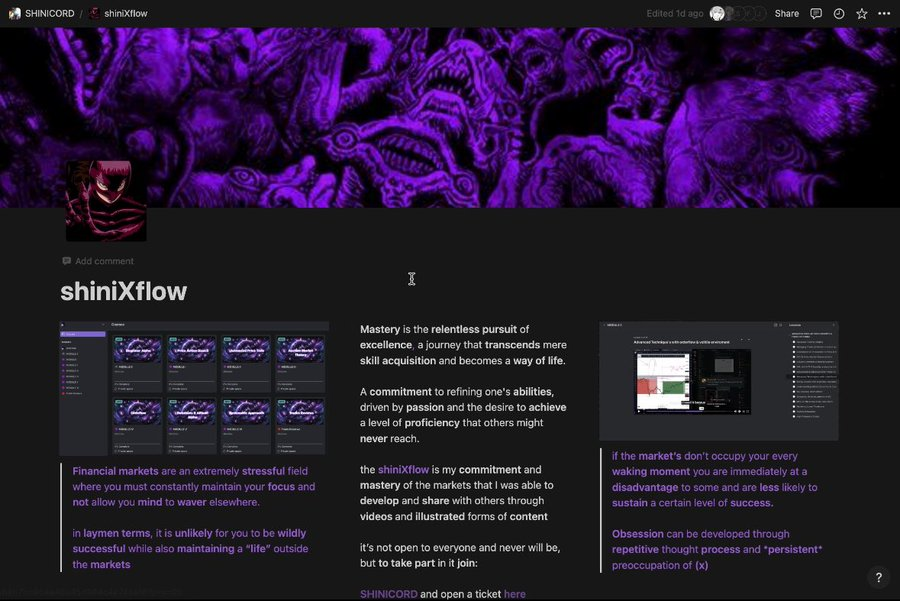The image size is (900, 601).
Task: Click the 'Edited 1d ago' timestamp
Action: click(674, 13)
